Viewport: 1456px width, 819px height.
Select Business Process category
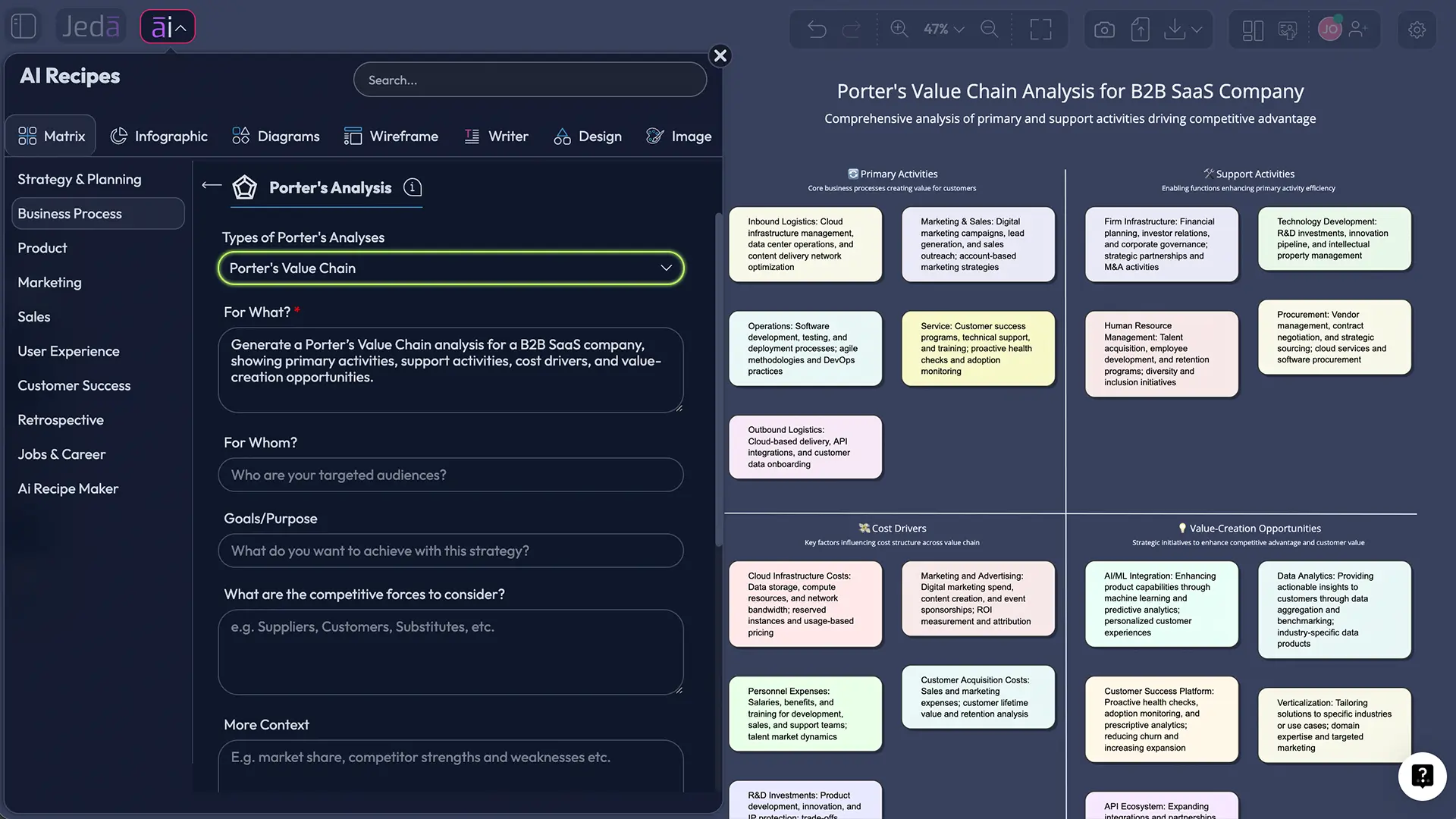coord(98,214)
